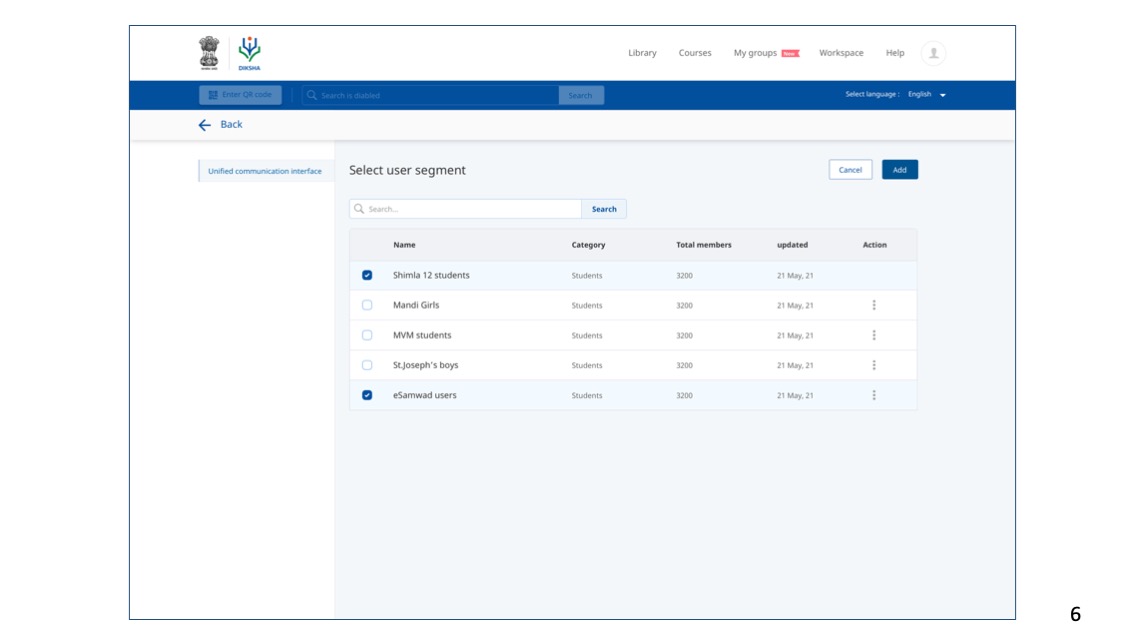Open the action menu for MVM students
The image size is (1145, 644).
click(x=874, y=335)
